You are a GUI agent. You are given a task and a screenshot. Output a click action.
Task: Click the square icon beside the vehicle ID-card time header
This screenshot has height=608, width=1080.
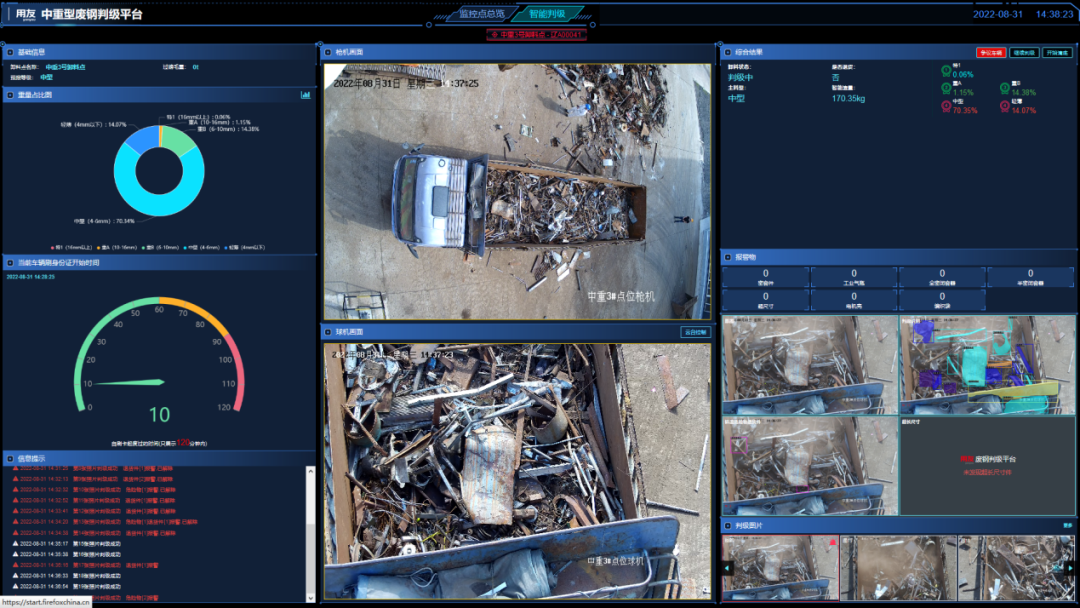[x=10, y=263]
